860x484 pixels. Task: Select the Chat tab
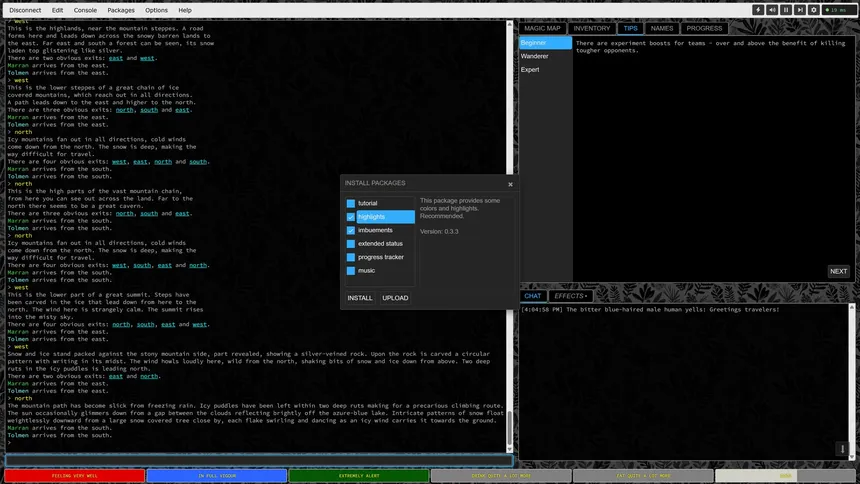click(533, 296)
